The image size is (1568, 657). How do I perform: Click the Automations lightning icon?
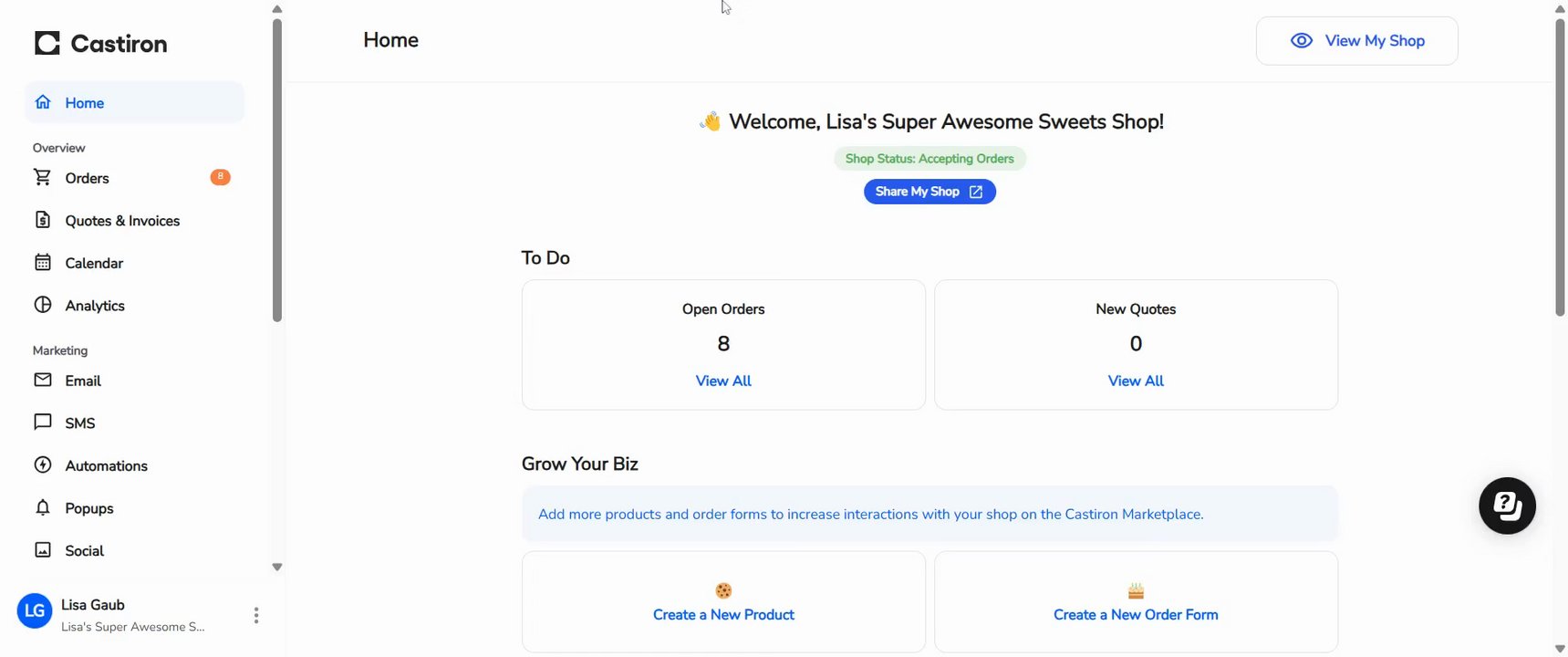pyautogui.click(x=43, y=464)
